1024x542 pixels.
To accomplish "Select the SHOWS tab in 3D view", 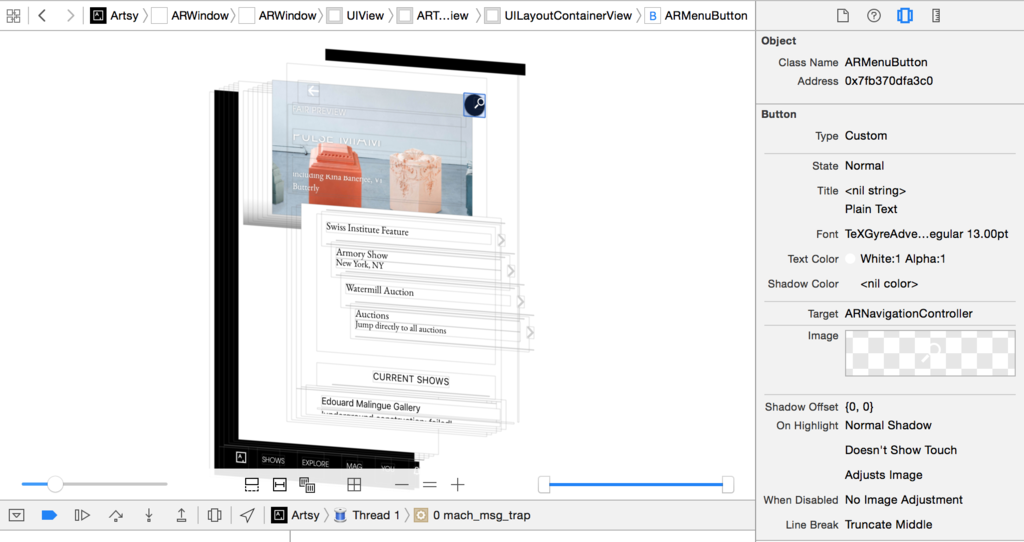I will (x=273, y=460).
